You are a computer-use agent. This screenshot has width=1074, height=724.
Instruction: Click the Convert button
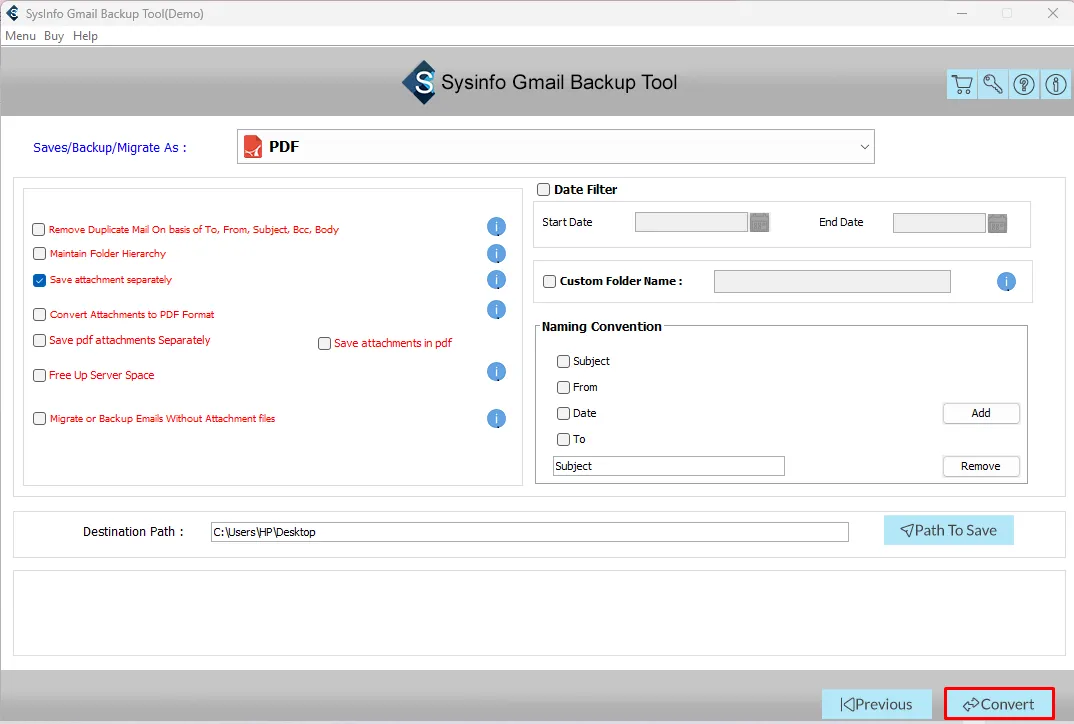tap(998, 704)
